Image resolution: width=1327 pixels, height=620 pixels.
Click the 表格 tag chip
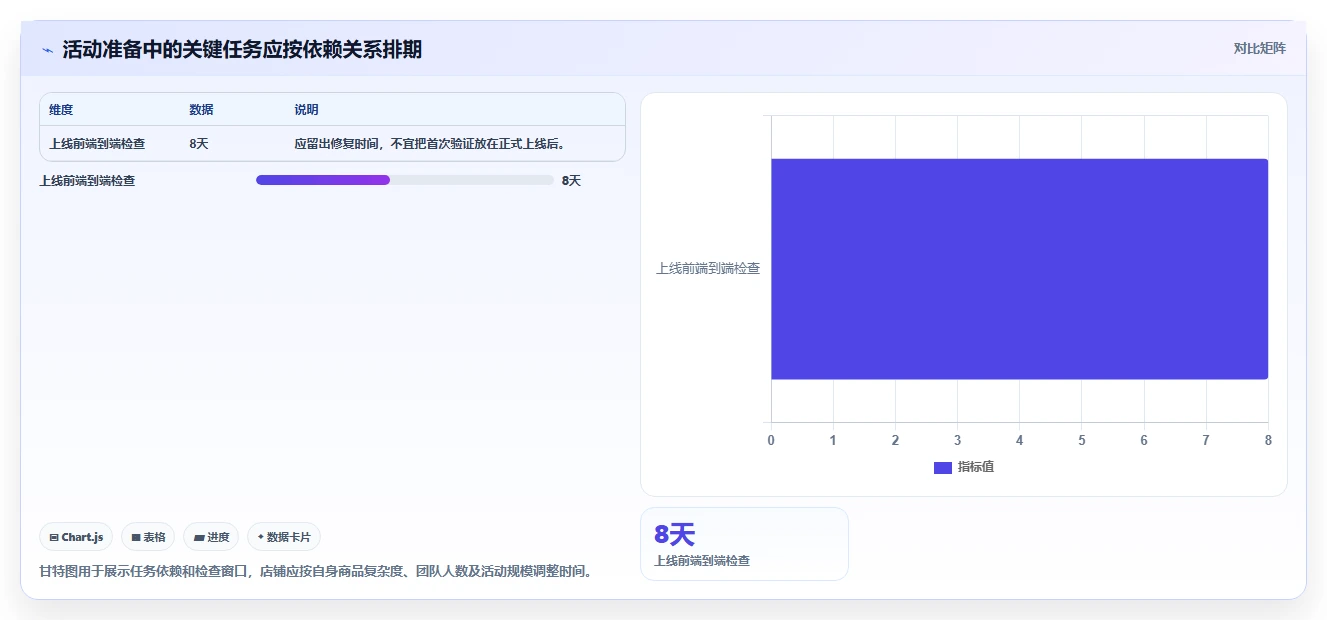pyautogui.click(x=148, y=537)
